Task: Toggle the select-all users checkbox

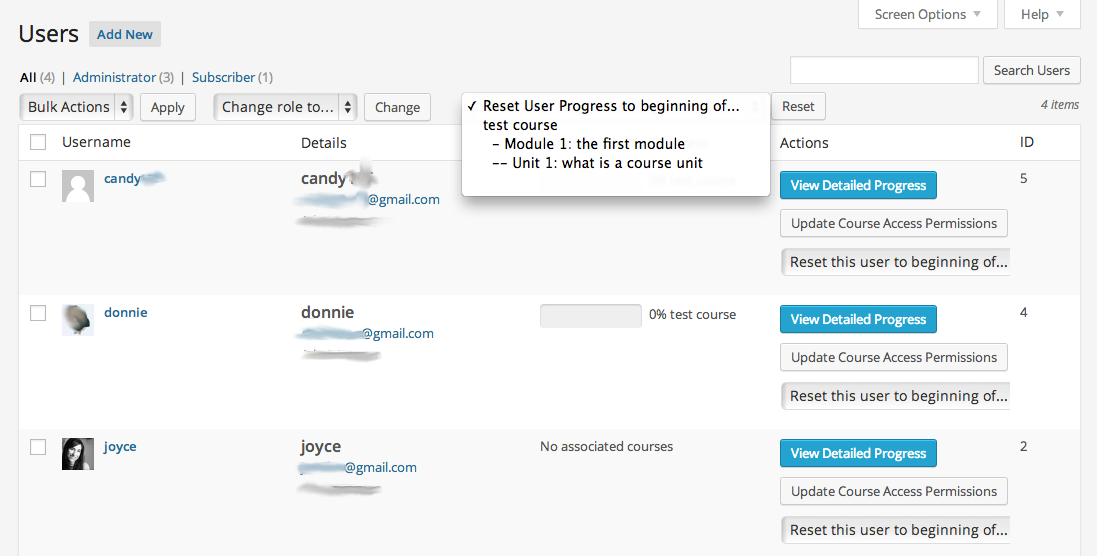Action: click(x=38, y=142)
